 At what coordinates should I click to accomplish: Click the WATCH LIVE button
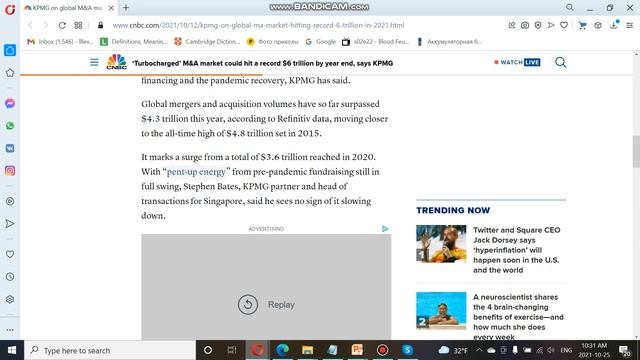click(517, 62)
